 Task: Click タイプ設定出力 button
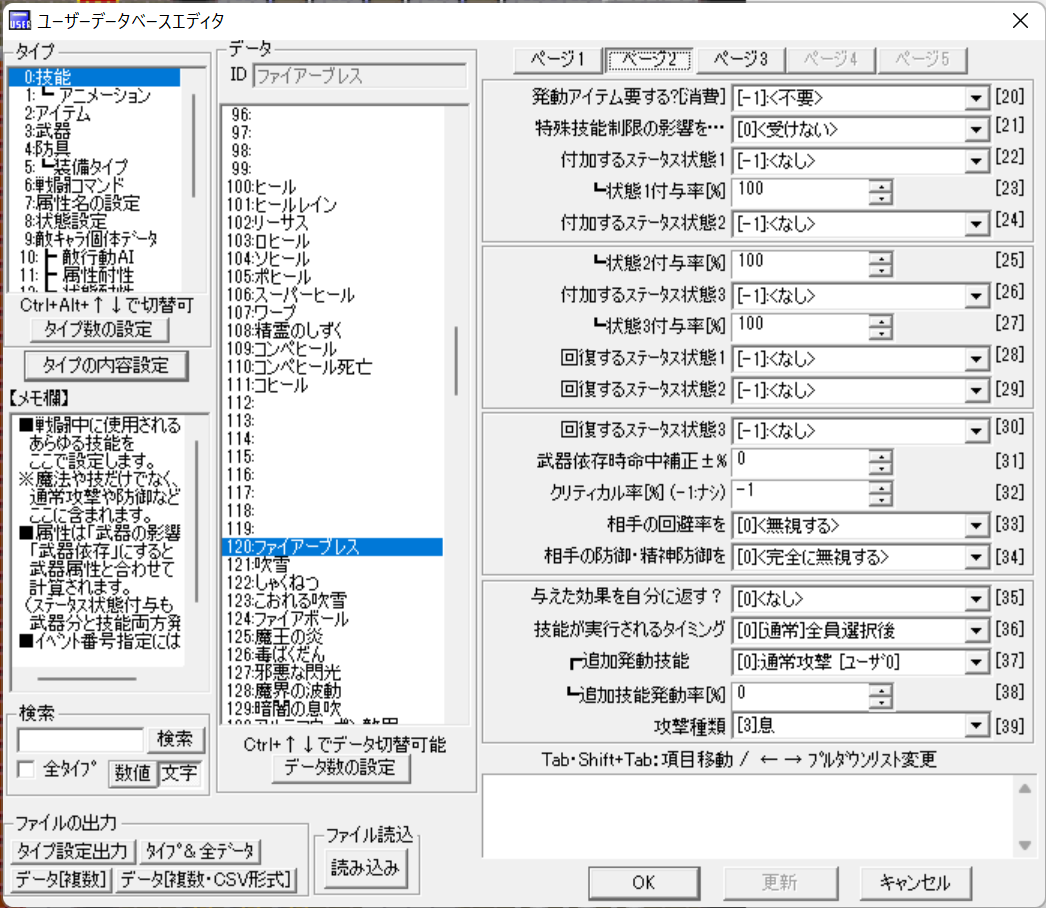[73, 851]
